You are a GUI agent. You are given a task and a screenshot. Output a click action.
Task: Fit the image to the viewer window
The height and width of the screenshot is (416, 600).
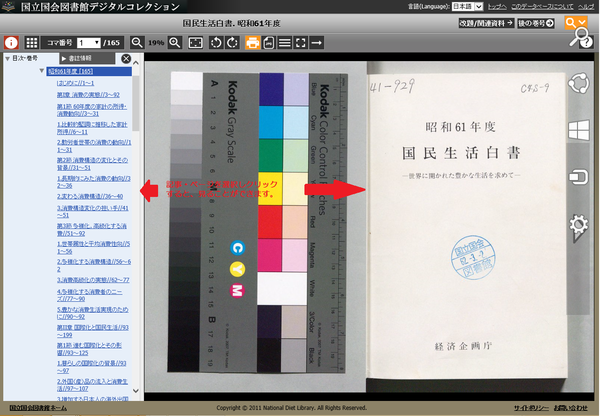196,42
